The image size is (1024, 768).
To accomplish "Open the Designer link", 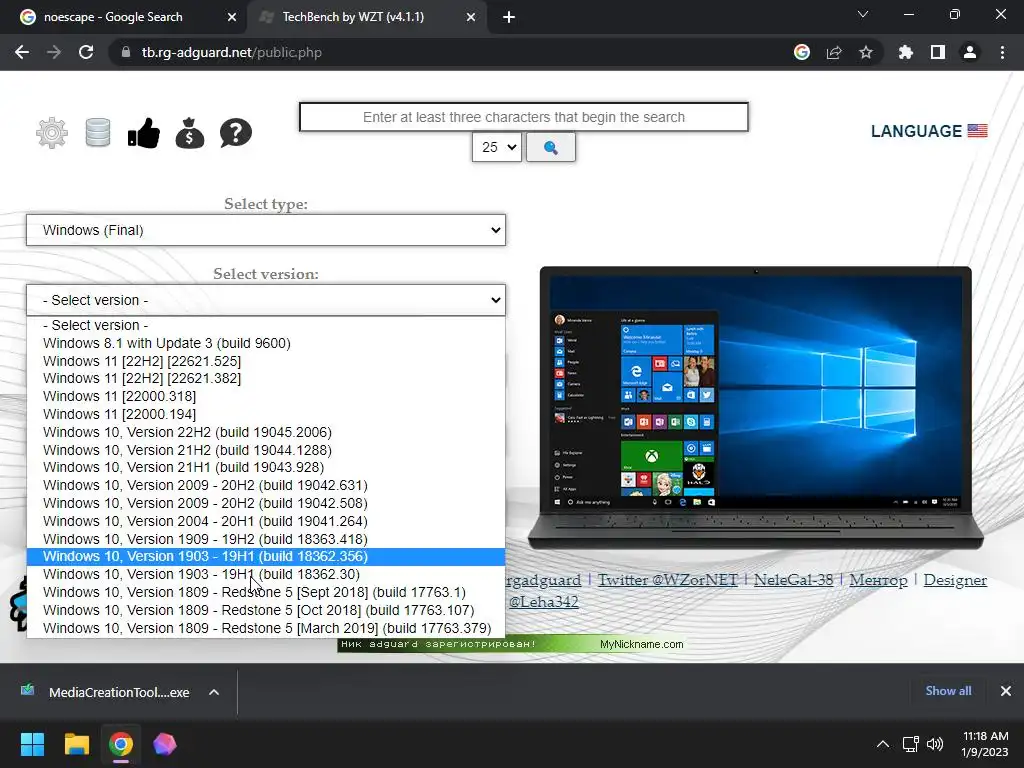I will [x=955, y=580].
